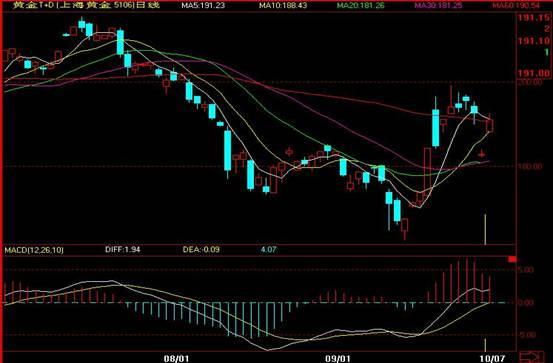Click the MACD(12,26,10) indicator label
553x363 pixels.
[x=34, y=250]
